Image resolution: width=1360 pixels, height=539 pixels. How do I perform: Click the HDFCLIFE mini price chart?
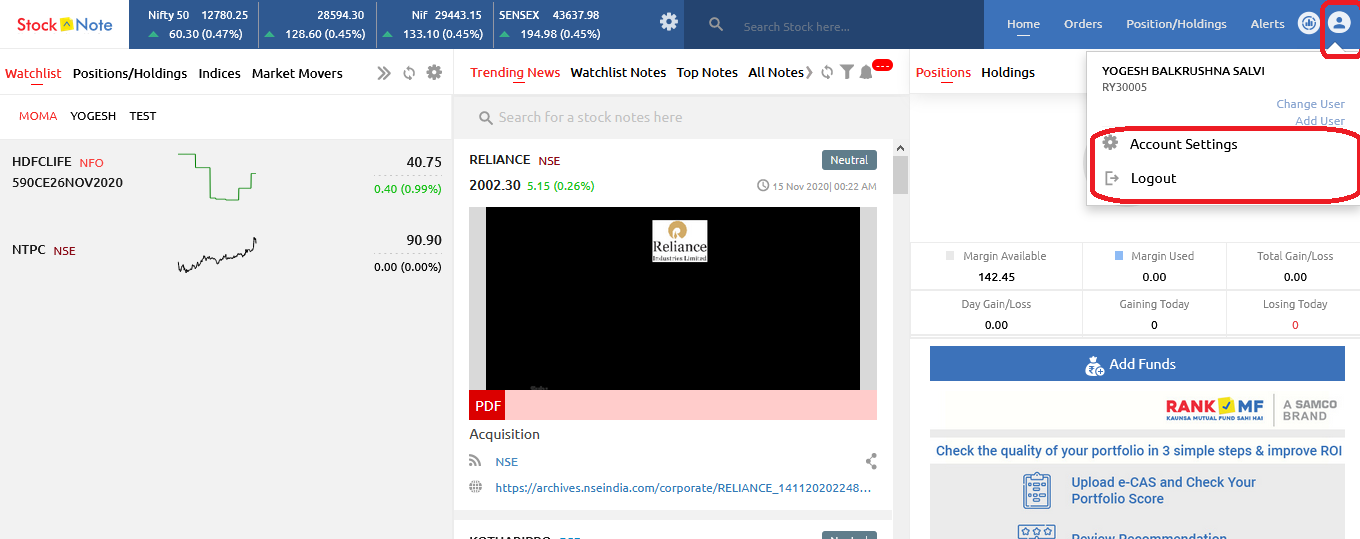click(216, 176)
